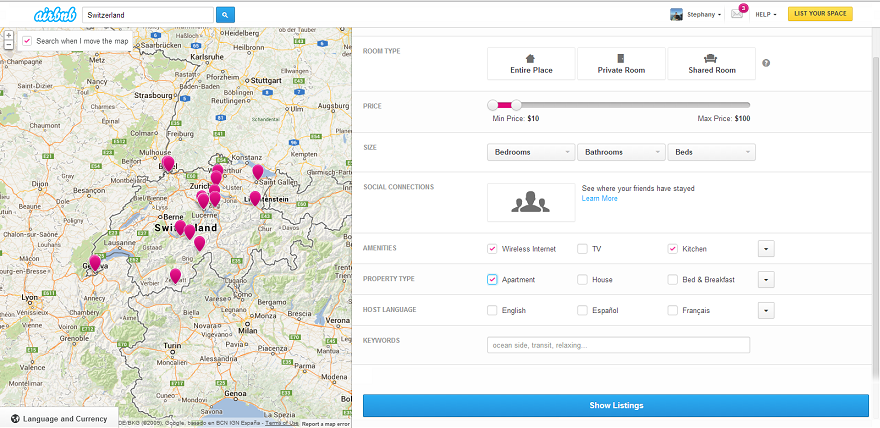Click the map pin at Liechtenstein
This screenshot has height=428, width=880.
tap(255, 199)
